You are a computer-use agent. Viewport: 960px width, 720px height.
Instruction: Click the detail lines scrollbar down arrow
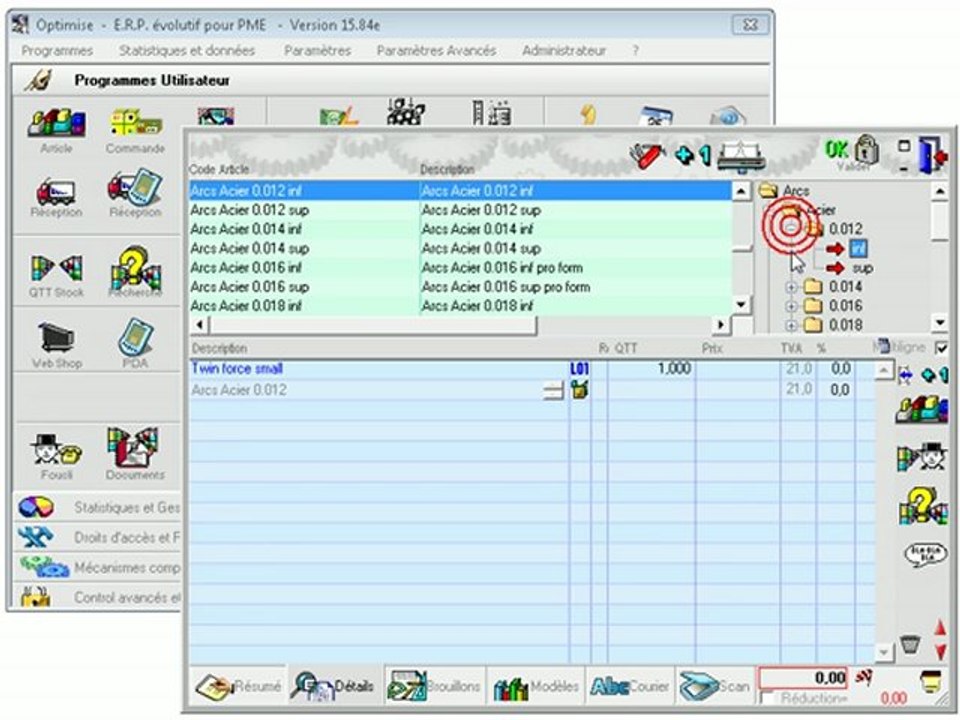[883, 653]
